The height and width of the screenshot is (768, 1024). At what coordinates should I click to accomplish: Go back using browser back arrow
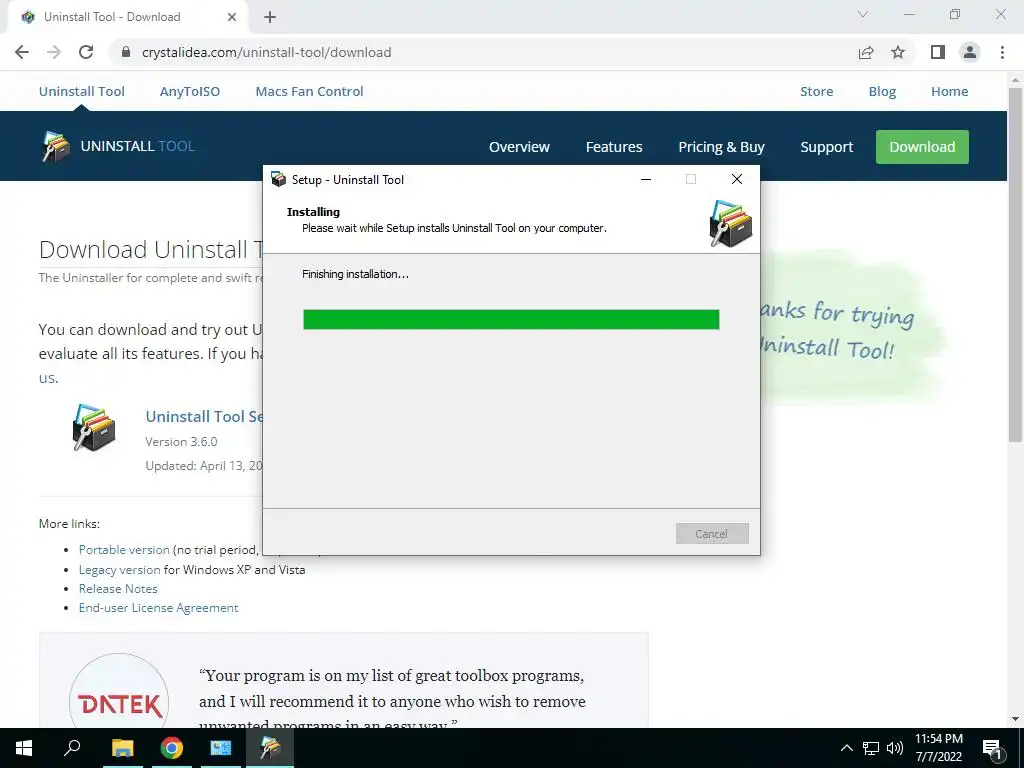(x=22, y=52)
